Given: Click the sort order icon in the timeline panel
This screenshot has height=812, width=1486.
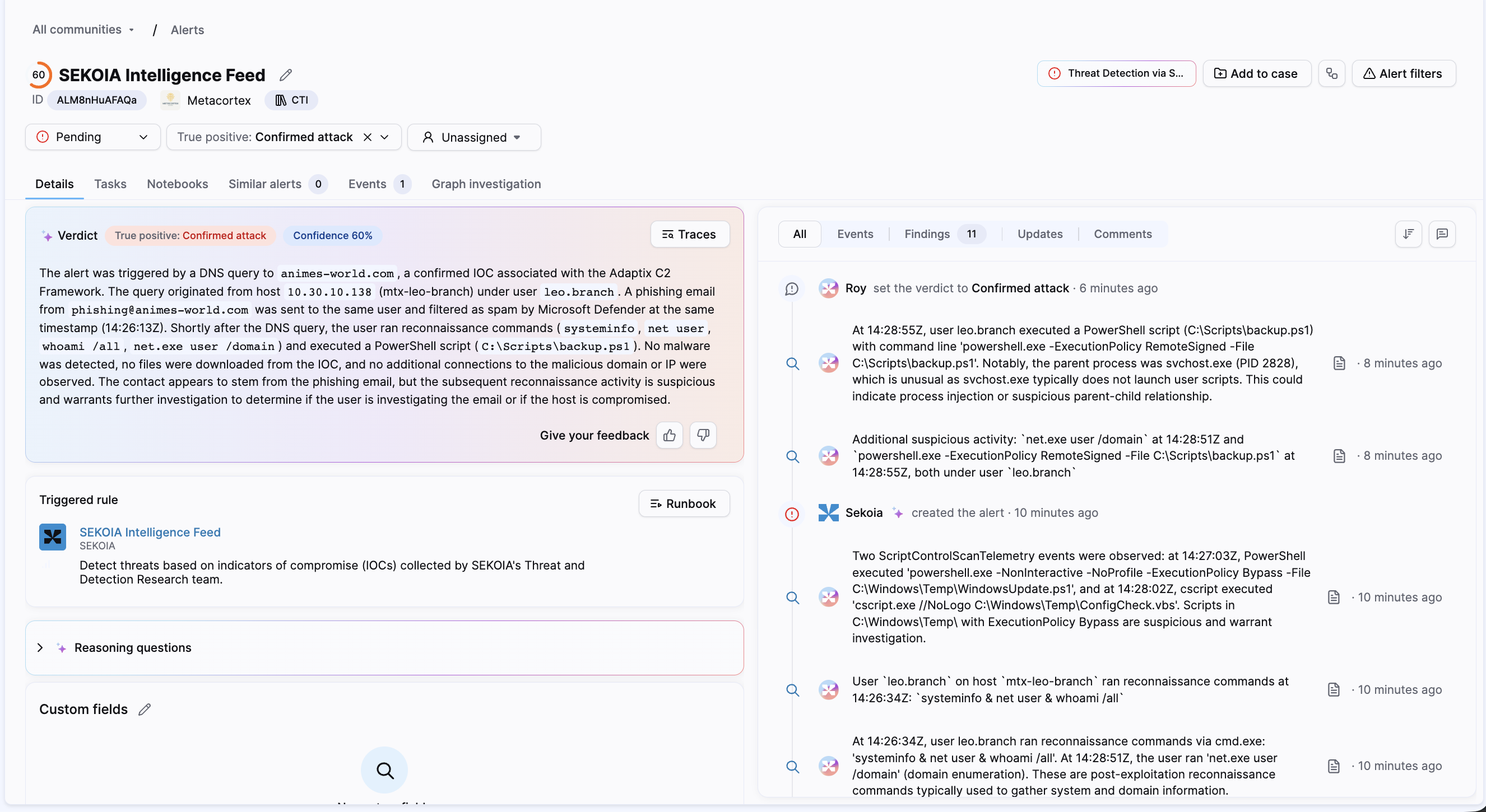Looking at the screenshot, I should tap(1408, 234).
